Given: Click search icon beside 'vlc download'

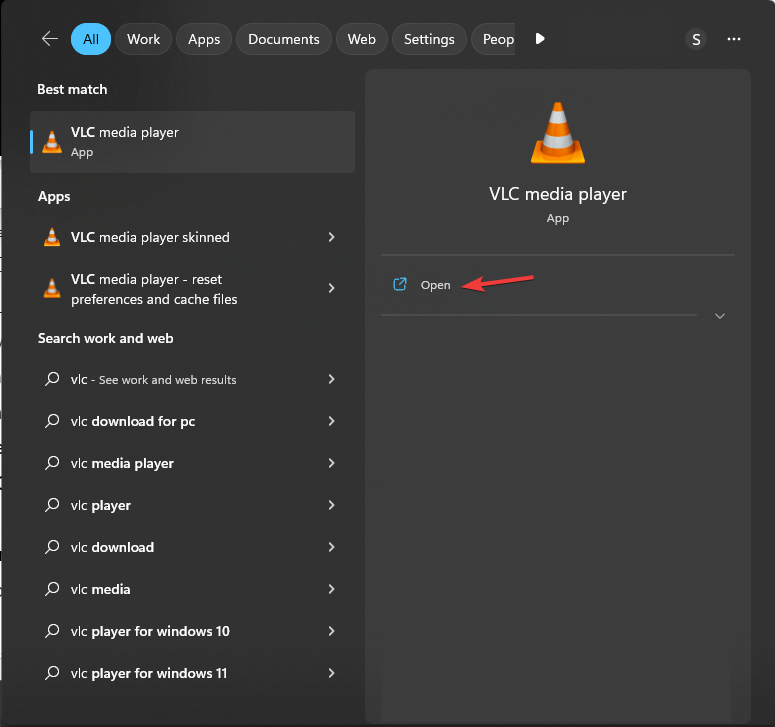Looking at the screenshot, I should point(52,547).
